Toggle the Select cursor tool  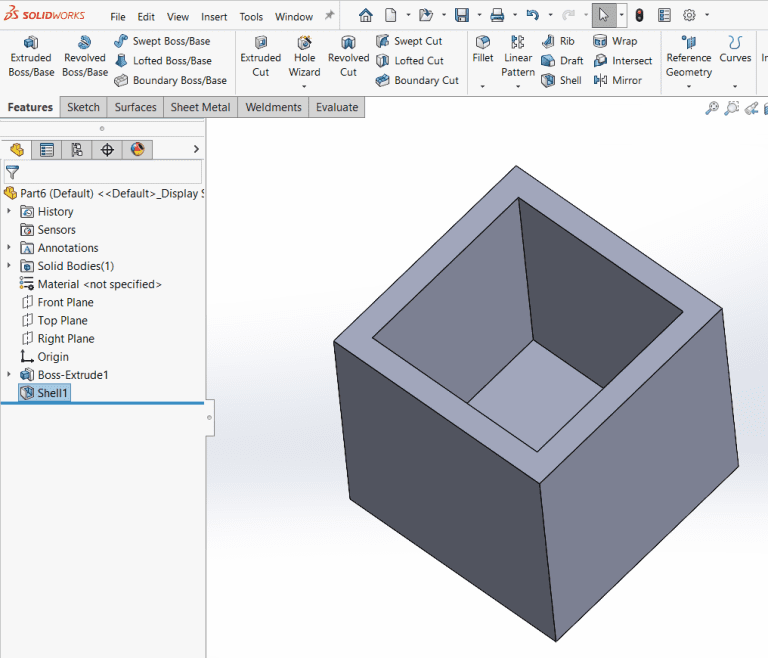point(604,16)
